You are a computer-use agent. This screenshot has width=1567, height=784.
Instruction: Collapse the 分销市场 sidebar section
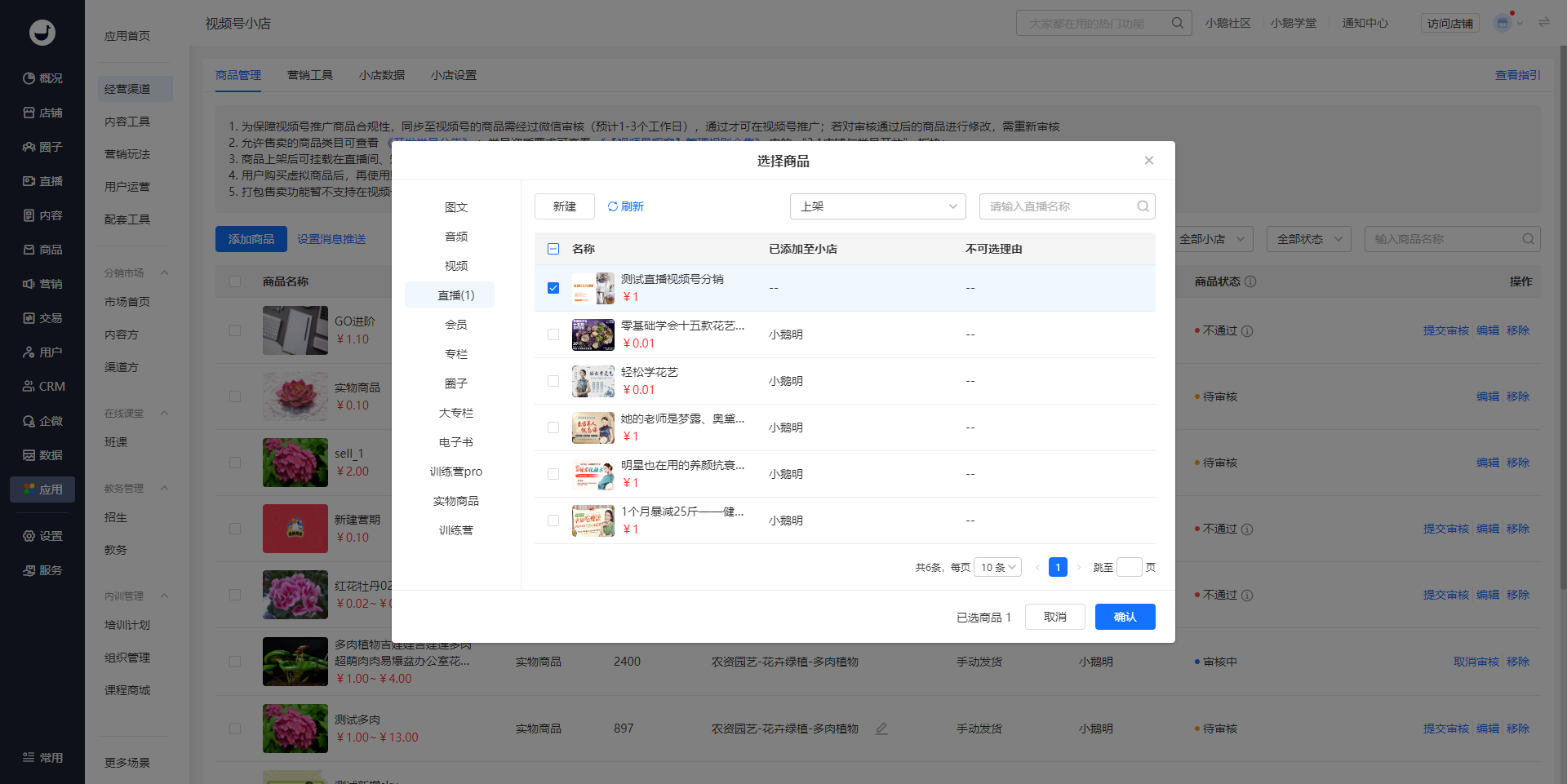tap(164, 272)
